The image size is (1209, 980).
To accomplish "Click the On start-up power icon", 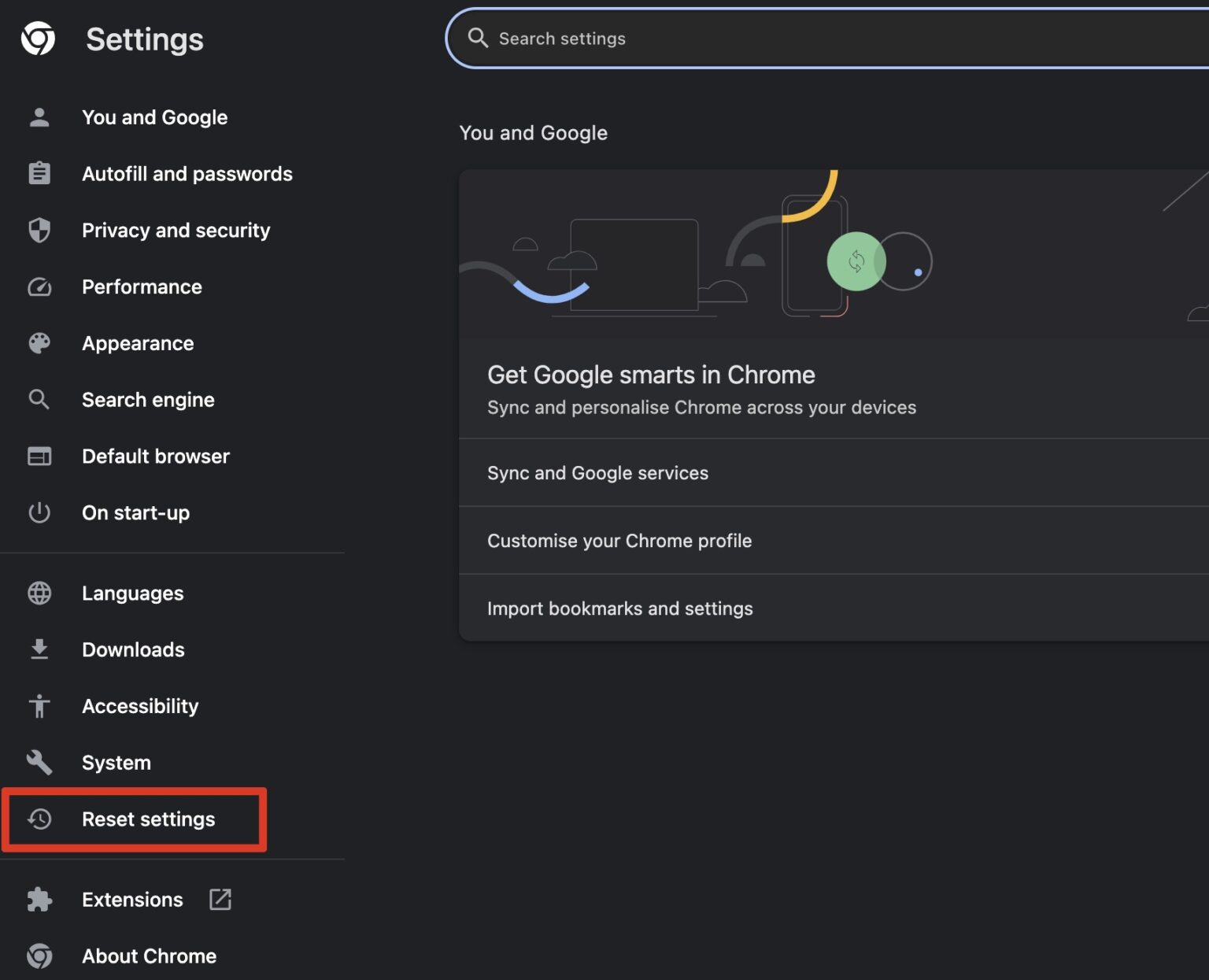I will (x=39, y=512).
